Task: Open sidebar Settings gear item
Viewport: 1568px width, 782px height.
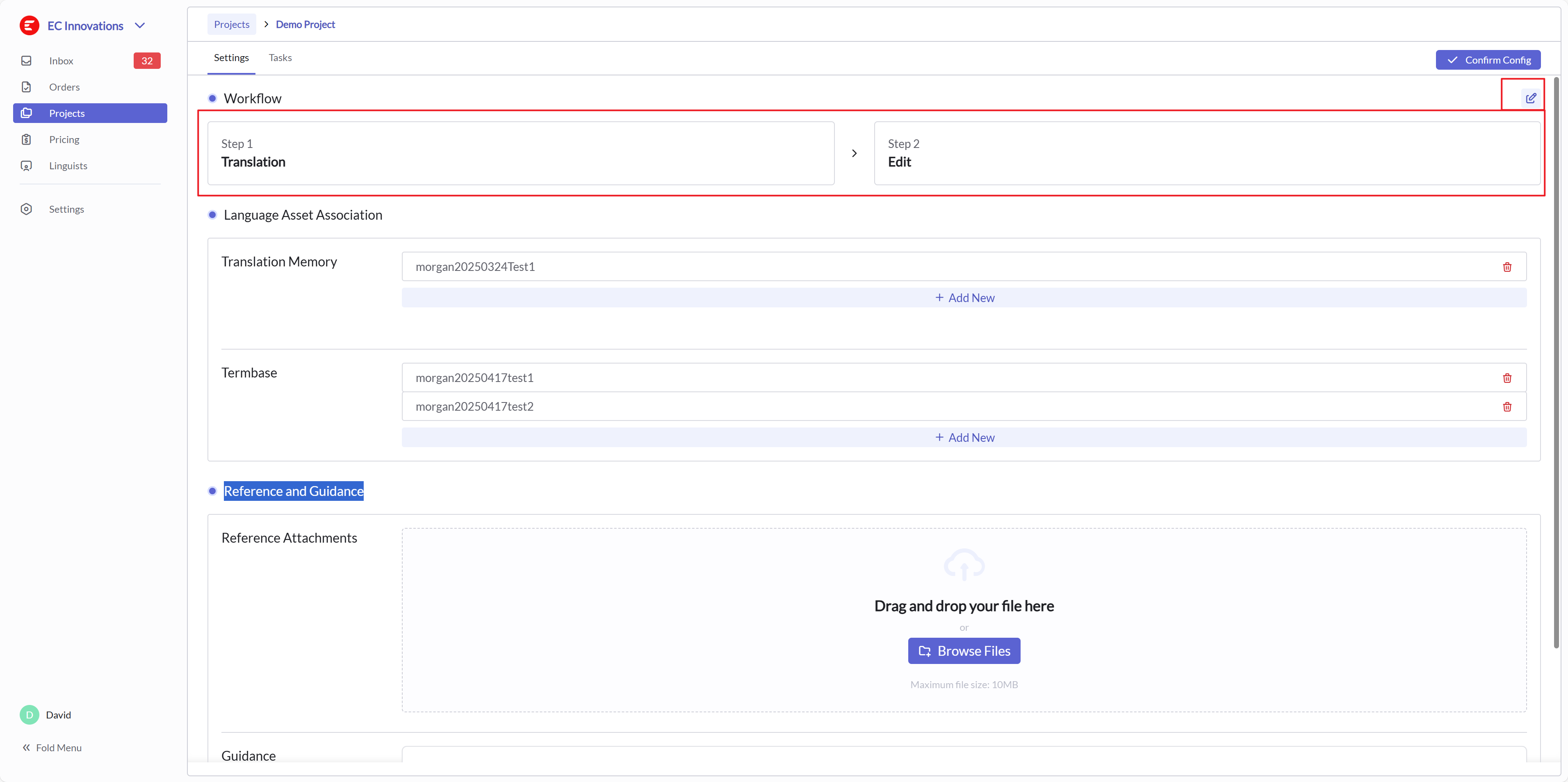Action: (66, 209)
